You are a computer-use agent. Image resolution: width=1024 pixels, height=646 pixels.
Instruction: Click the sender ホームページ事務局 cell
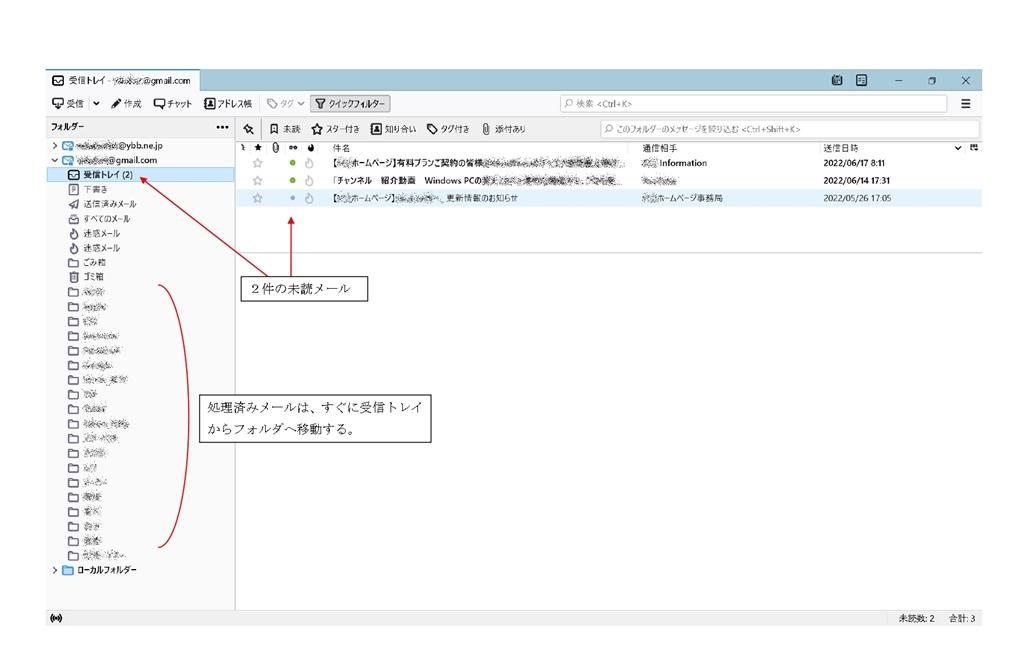pyautogui.click(x=682, y=198)
